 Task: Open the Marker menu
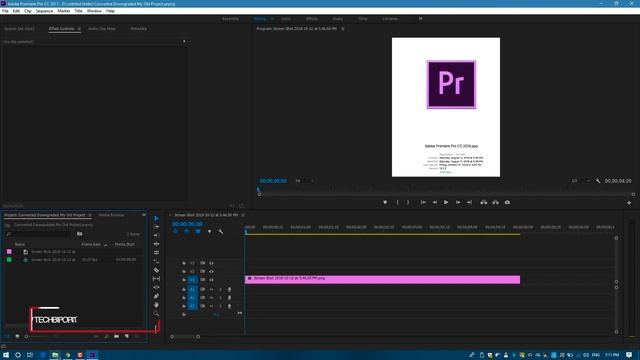point(64,11)
